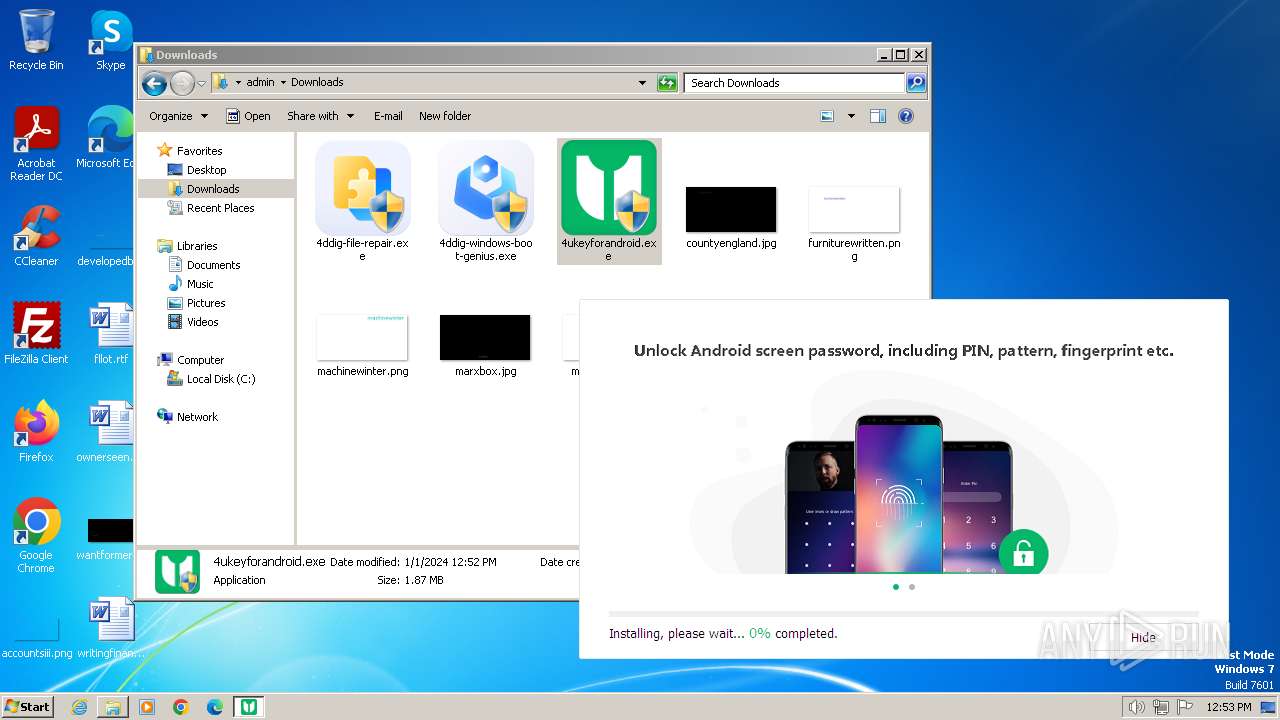Select Downloads in the navigation pane
Screen dimensions: 1280x720
pyautogui.click(x=213, y=189)
